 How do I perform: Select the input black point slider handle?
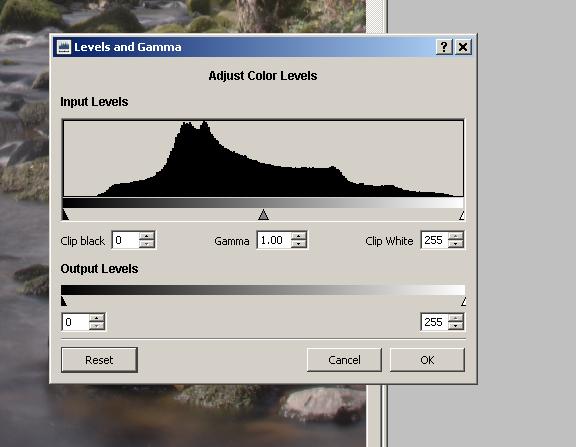coord(65,215)
